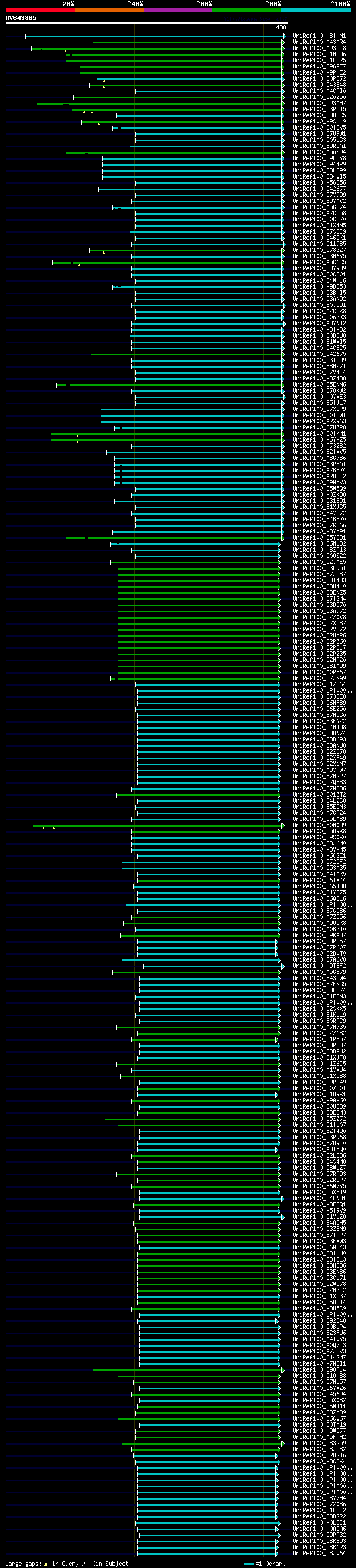The height and width of the screenshot is (1568, 356).
Task: Select label UniRef100_Q9LZY8
Action: coord(319,159)
